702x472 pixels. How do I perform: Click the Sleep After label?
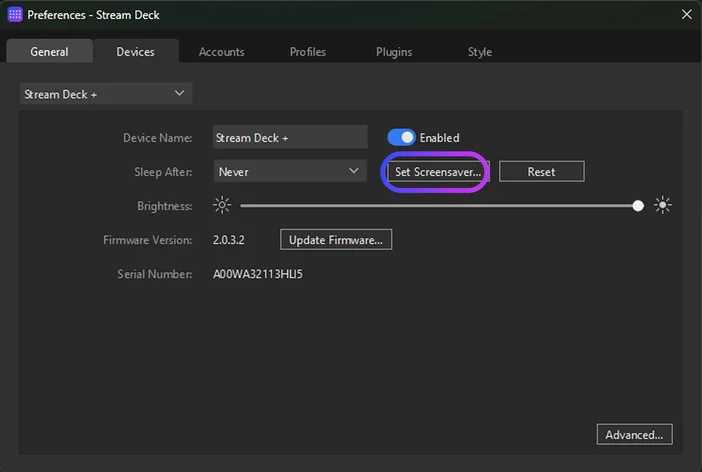pyautogui.click(x=163, y=172)
